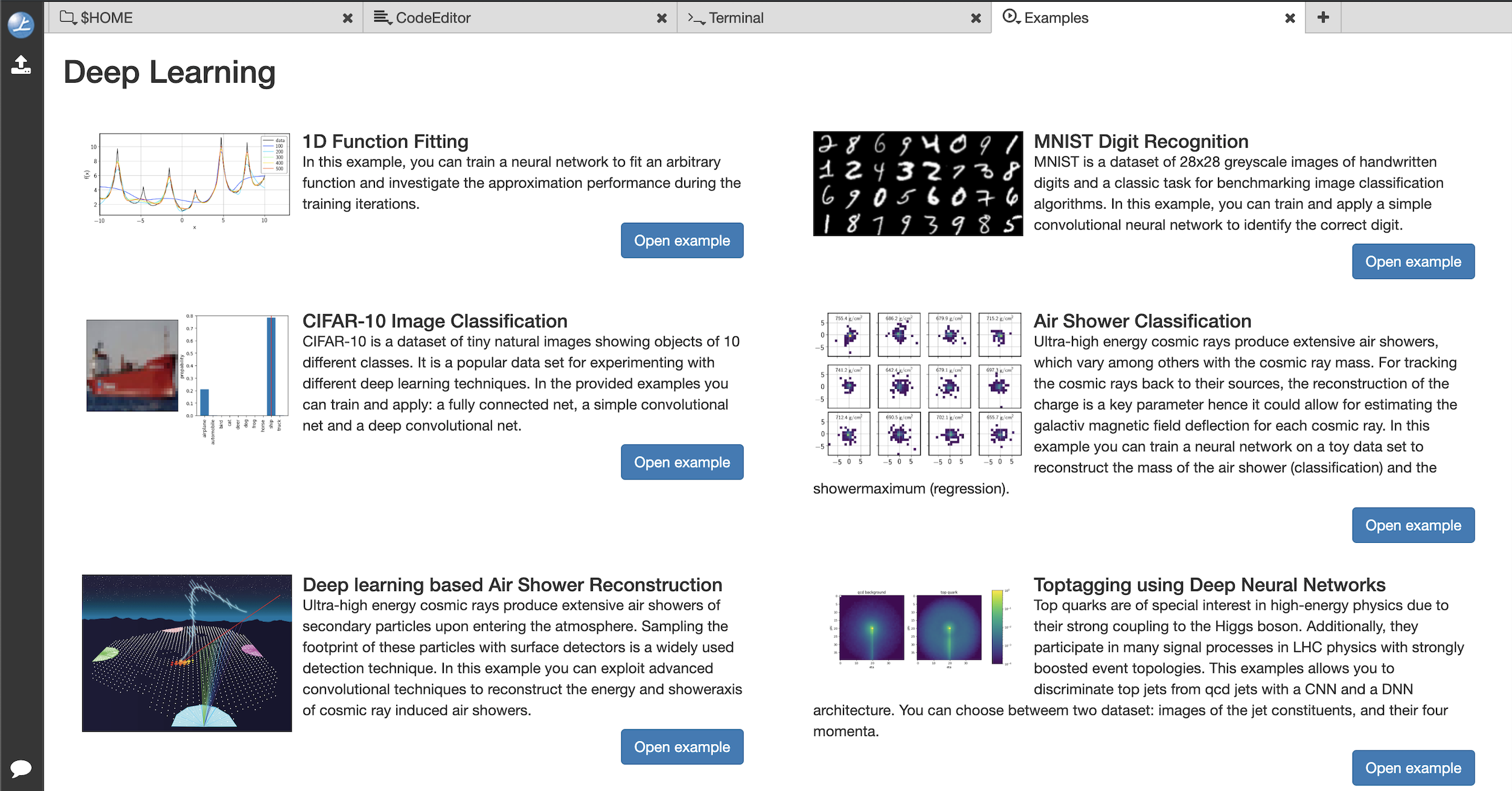
Task: Expand the dropdown arrow on the CodeEditor tab icon
Action: (391, 22)
